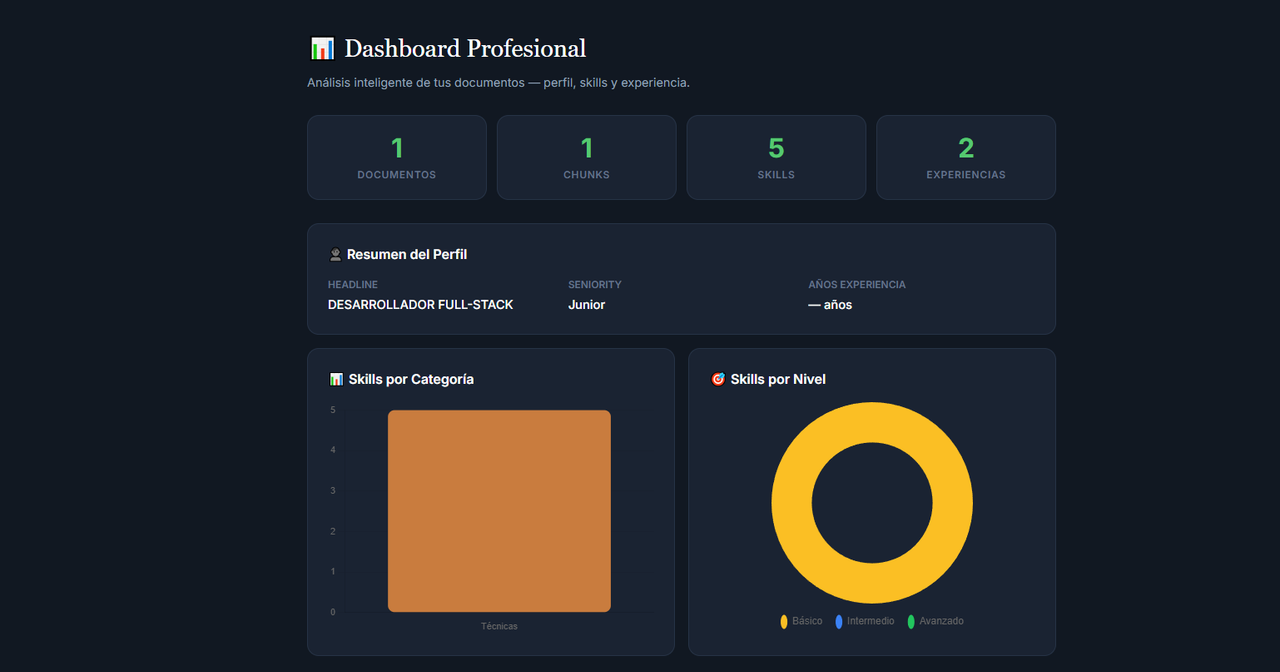
Task: Toggle the Avanzado legend item
Action: [935, 621]
